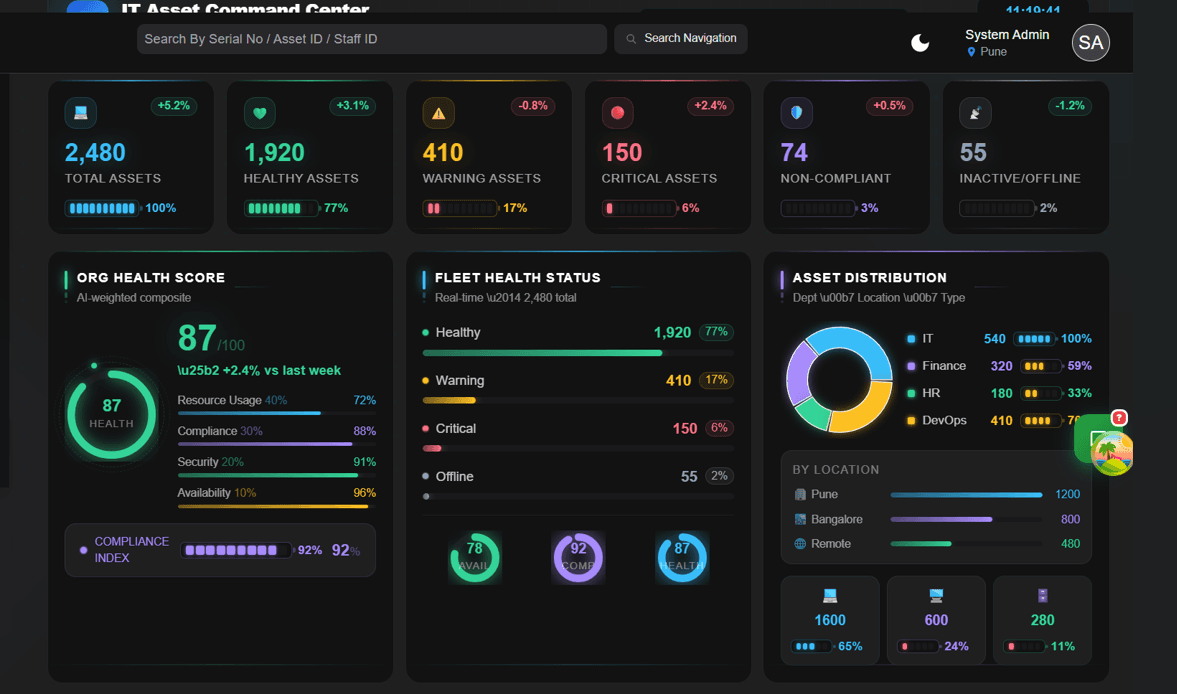Click the desktop monitor icon above 600
Viewport: 1177px width, 694px height.
936,596
